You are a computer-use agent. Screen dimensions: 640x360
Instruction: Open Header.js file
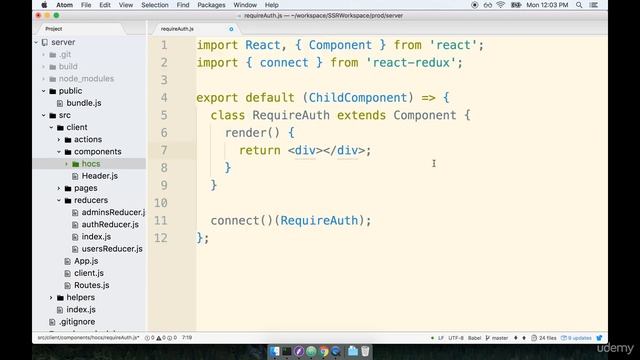tap(100, 176)
